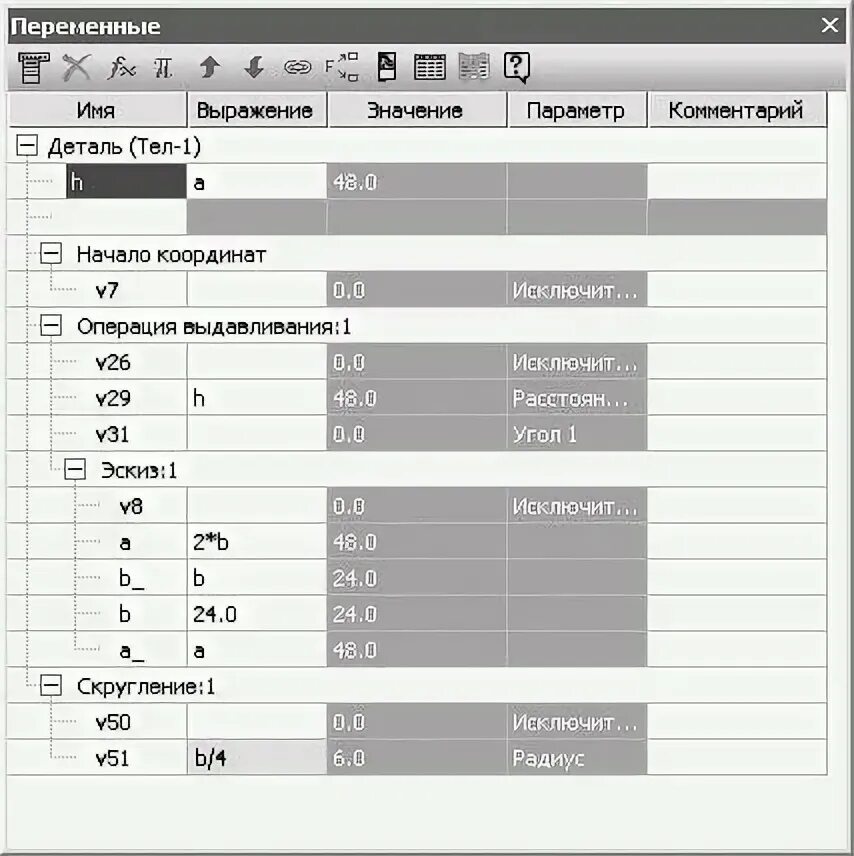Click expression 24.0 of variable b
This screenshot has width=854, height=856.
(x=257, y=614)
